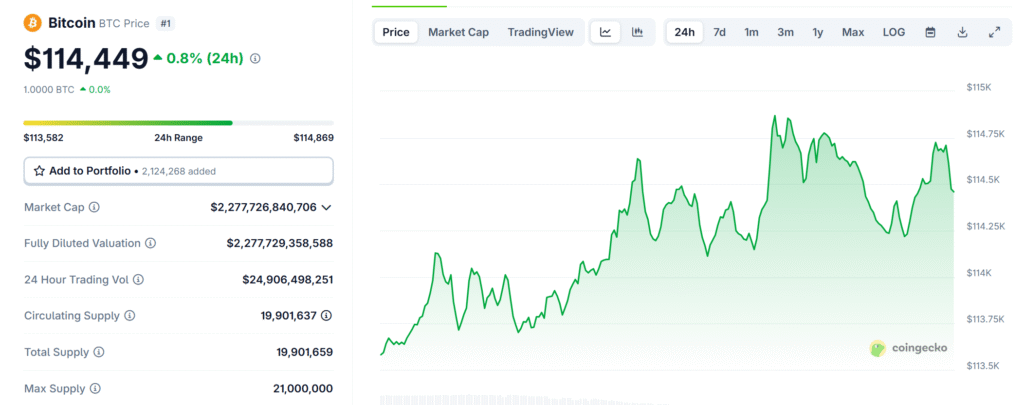Click info icon beside Fully Diluted Valuation
This screenshot has width=1024, height=405.
150,243
